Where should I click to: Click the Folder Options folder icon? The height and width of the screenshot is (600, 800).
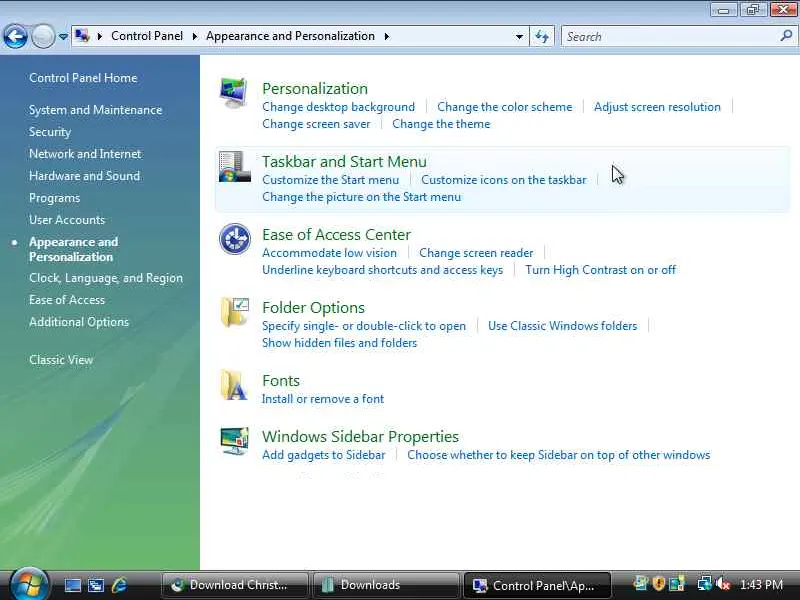click(235, 312)
